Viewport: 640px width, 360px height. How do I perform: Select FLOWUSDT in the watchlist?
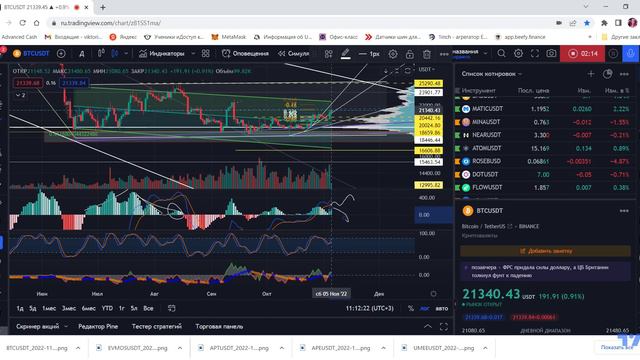[x=544, y=187]
